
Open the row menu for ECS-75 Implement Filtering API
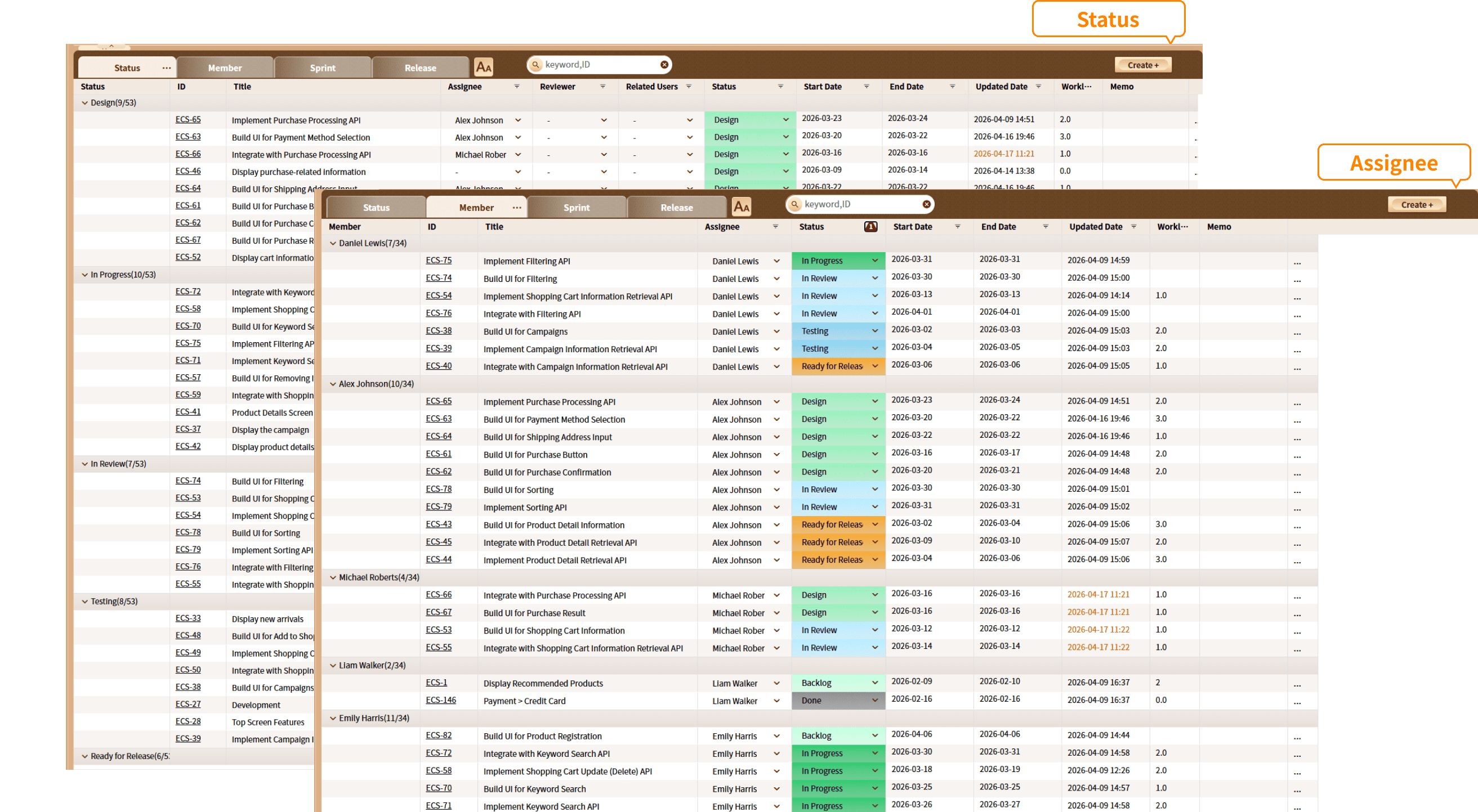click(x=1297, y=262)
